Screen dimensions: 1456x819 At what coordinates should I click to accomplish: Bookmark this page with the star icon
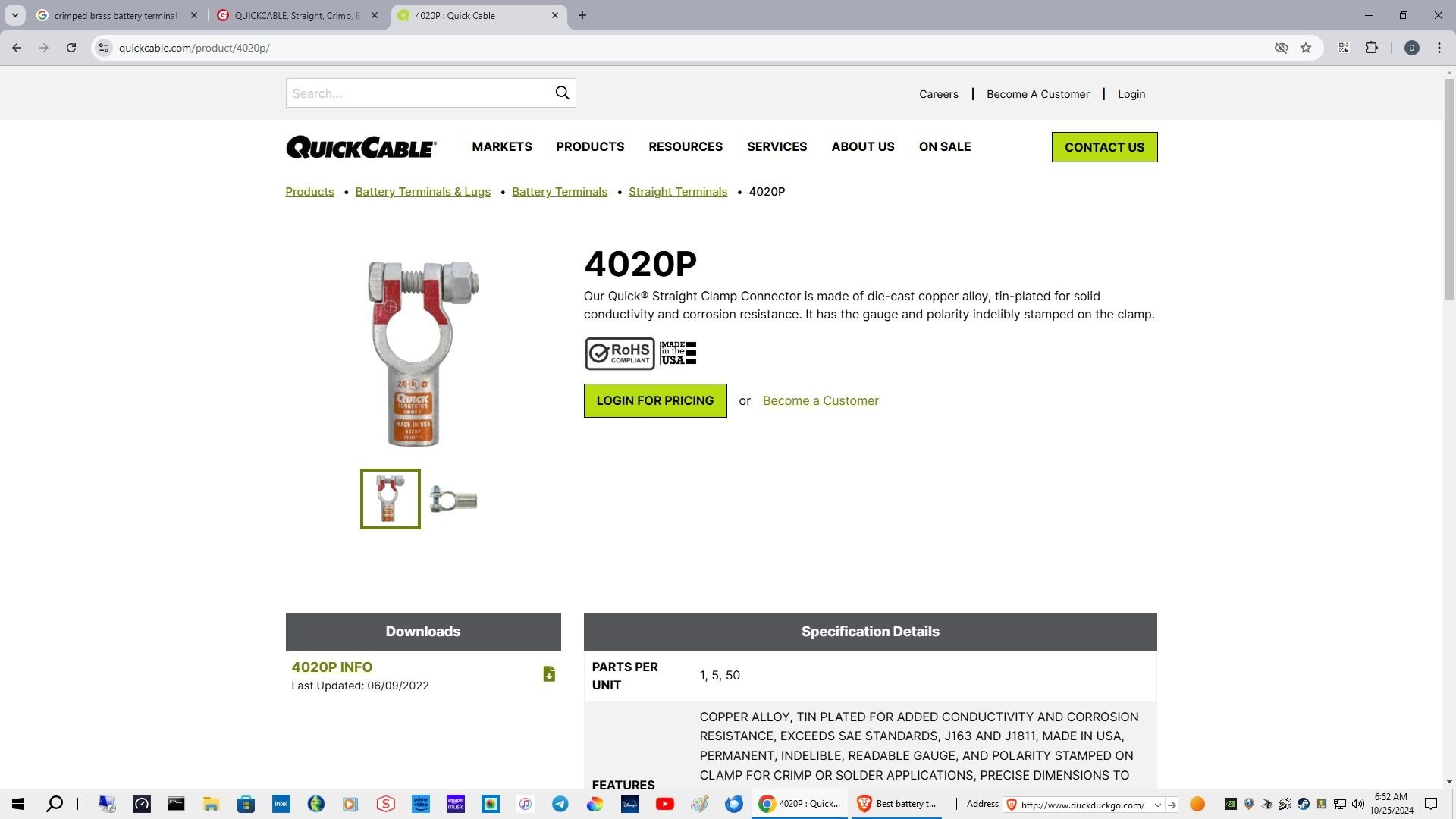[1306, 48]
